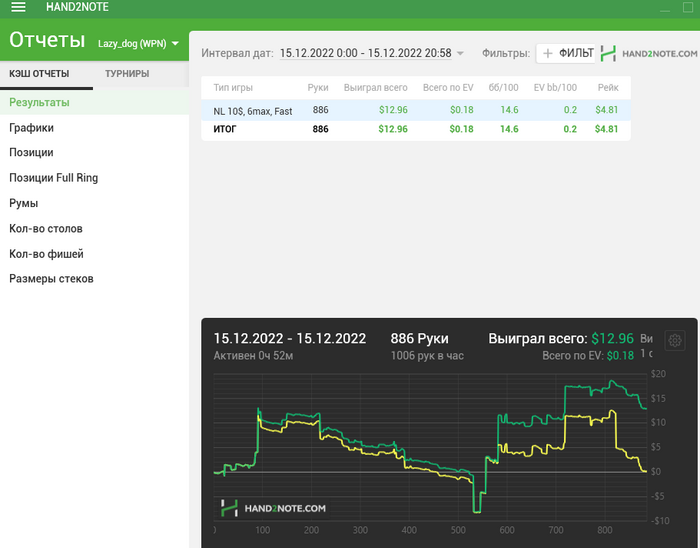Click the 15.12.2022 - 15.12.2022 chart title
Viewport: 700px width, 548px height.
click(289, 339)
